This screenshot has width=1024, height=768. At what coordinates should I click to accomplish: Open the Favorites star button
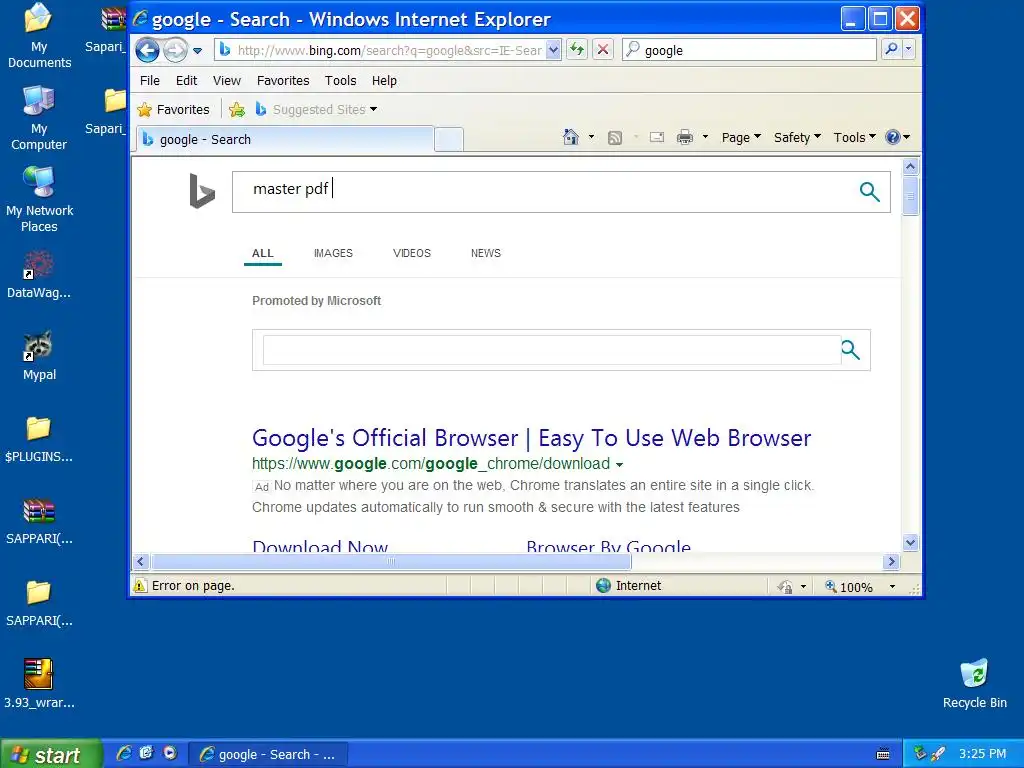coord(174,110)
